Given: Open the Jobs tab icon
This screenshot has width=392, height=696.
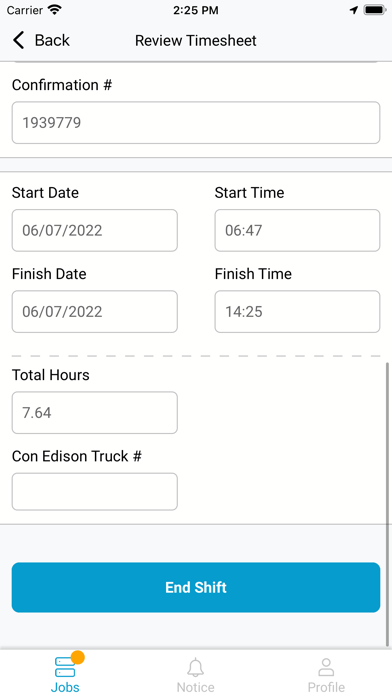Looking at the screenshot, I should (65, 667).
